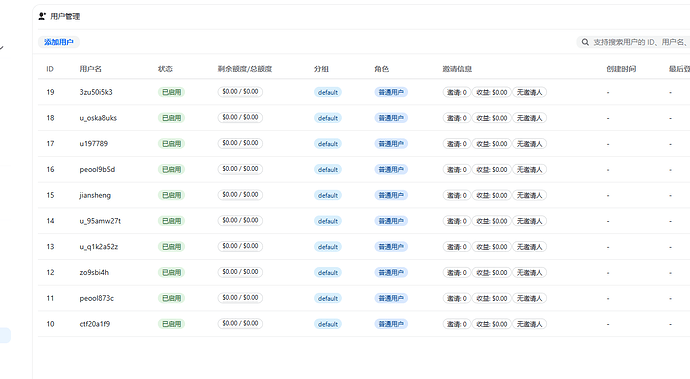Screen dimensions: 690x379
Task: Select username u_95amw27t
Action: coord(100,221)
